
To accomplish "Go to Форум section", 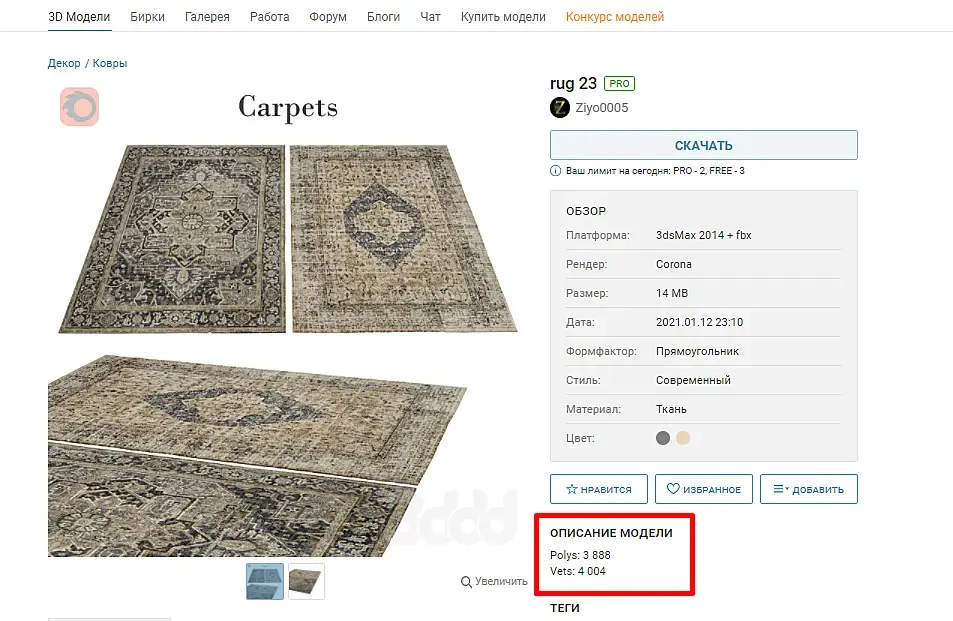I will point(328,17).
